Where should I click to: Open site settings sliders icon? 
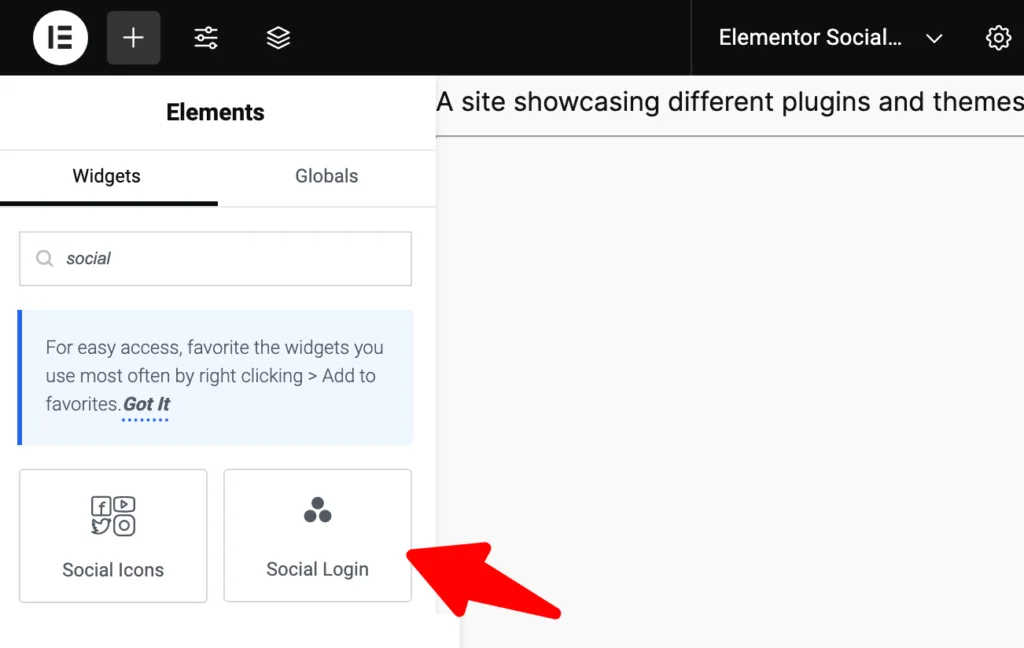tap(206, 38)
